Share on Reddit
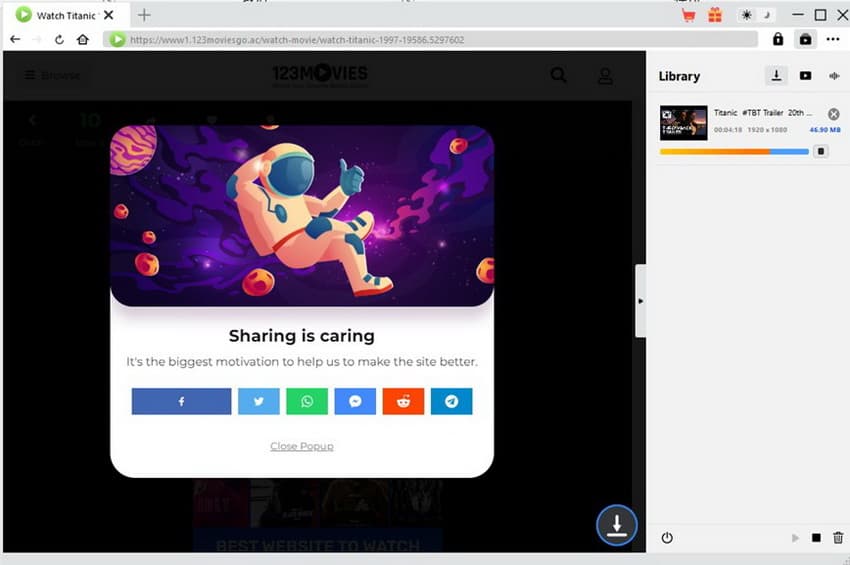 [403, 401]
